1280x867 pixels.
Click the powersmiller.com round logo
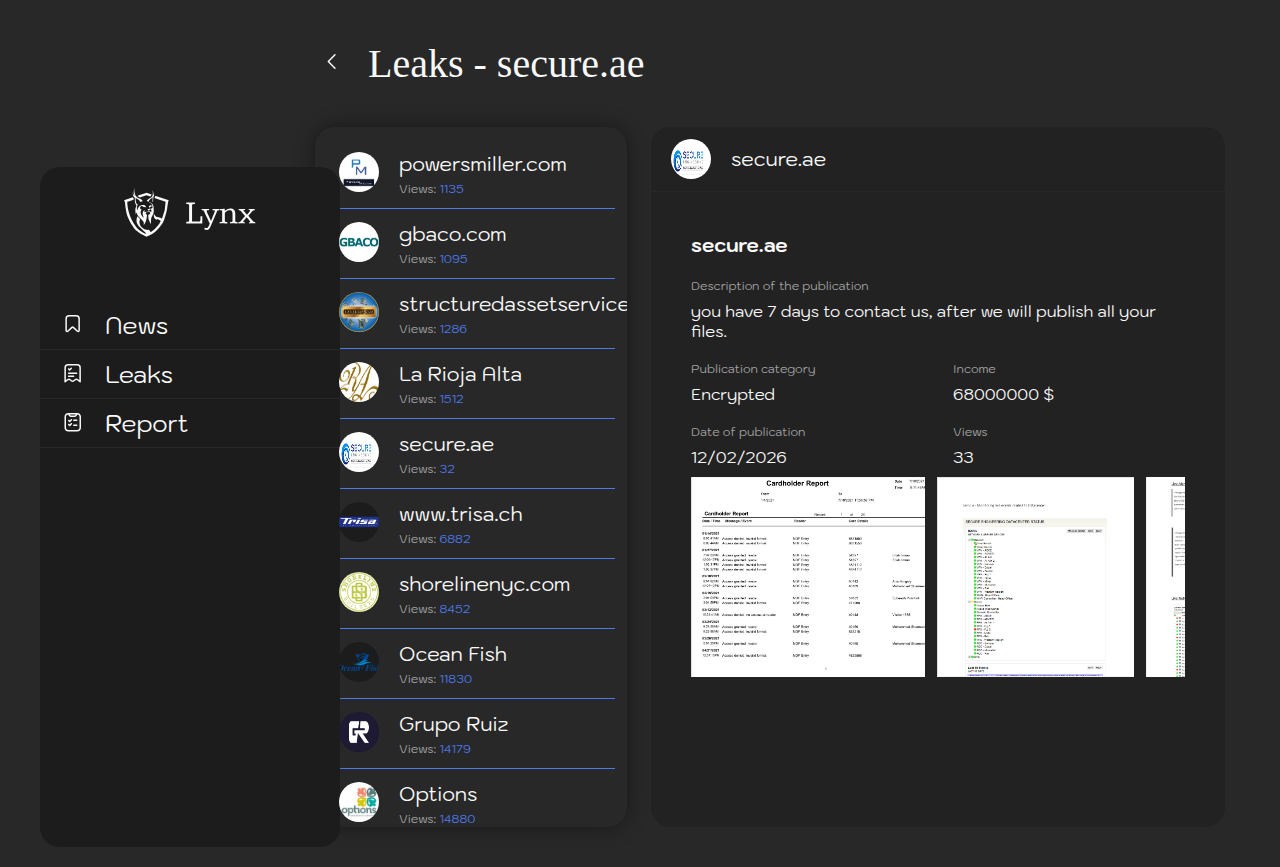coord(359,172)
